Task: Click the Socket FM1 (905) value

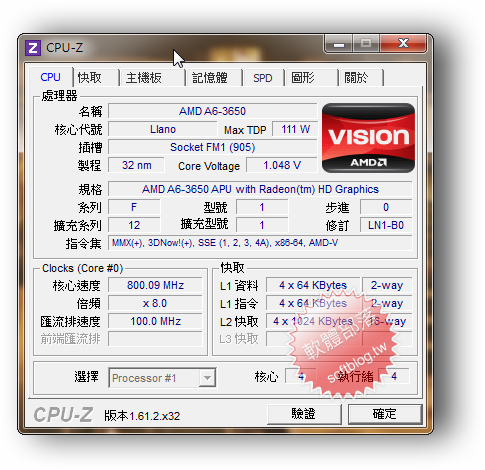Action: click(212, 147)
